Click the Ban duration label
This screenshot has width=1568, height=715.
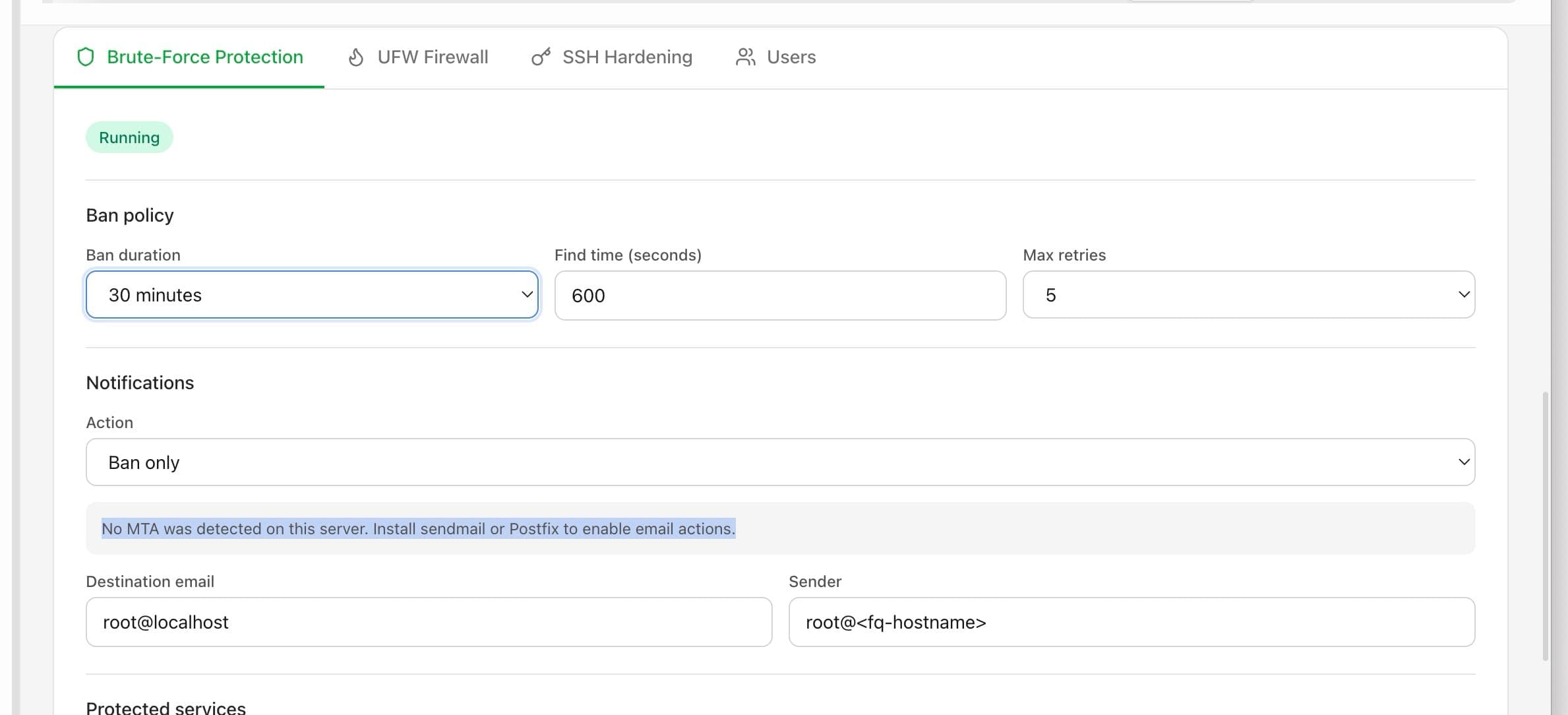133,255
